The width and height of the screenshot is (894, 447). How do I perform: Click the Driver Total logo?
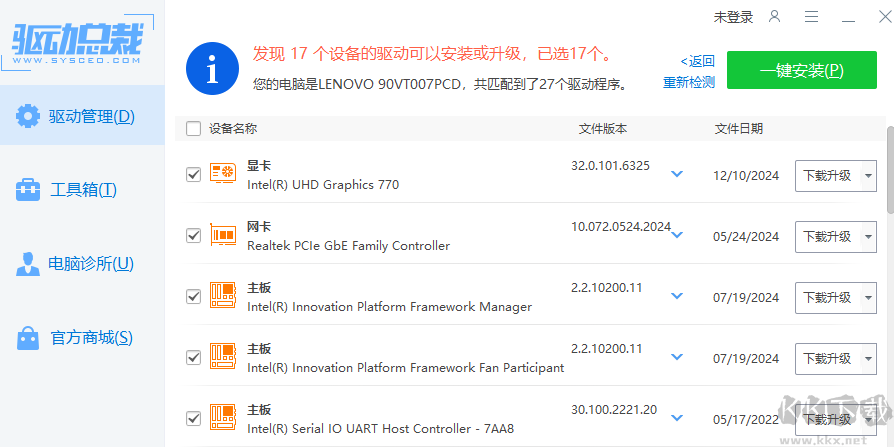pos(77,41)
